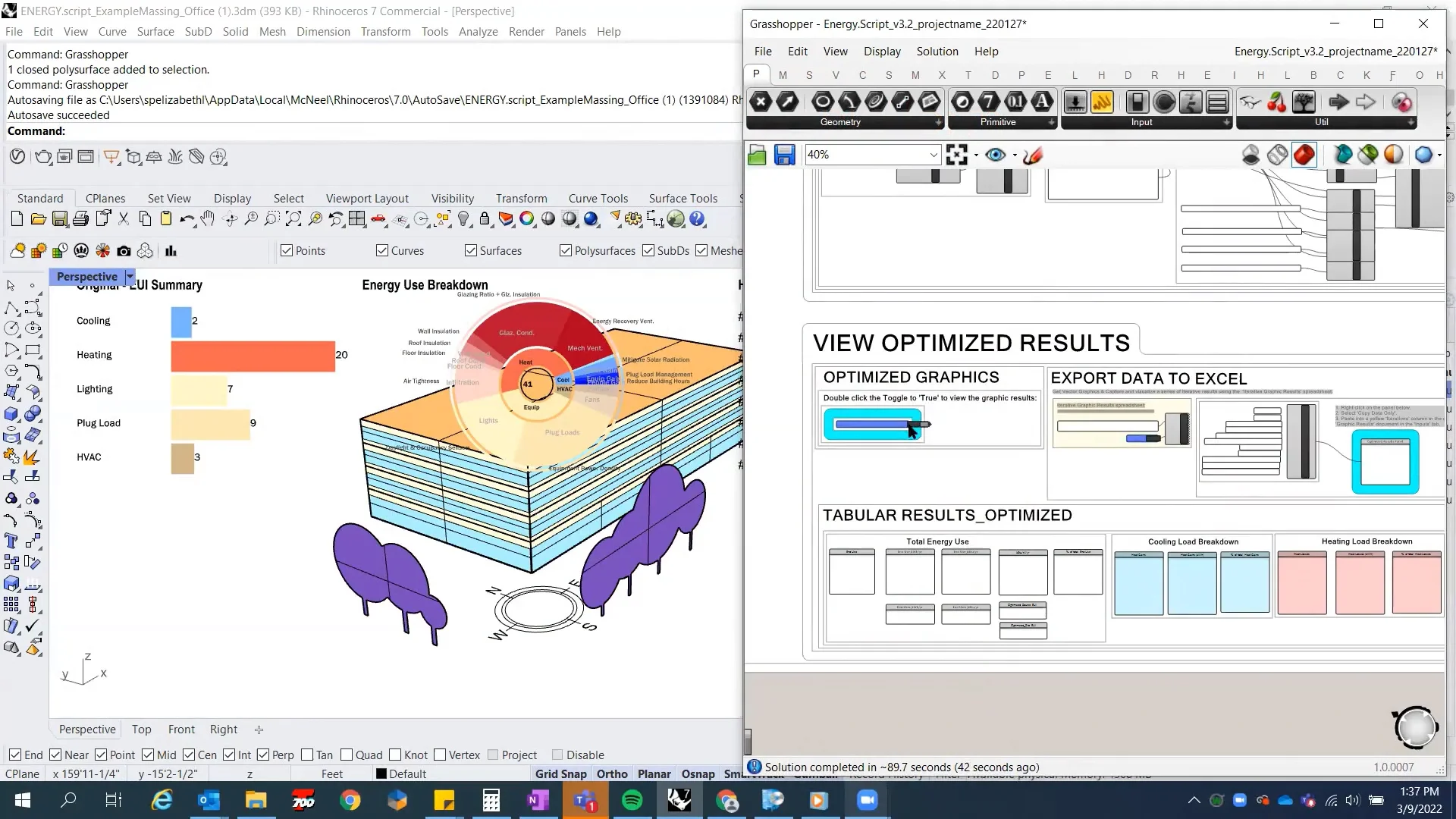The height and width of the screenshot is (819, 1456).
Task: Click the blue optimized graphics toggle
Action: 872,425
